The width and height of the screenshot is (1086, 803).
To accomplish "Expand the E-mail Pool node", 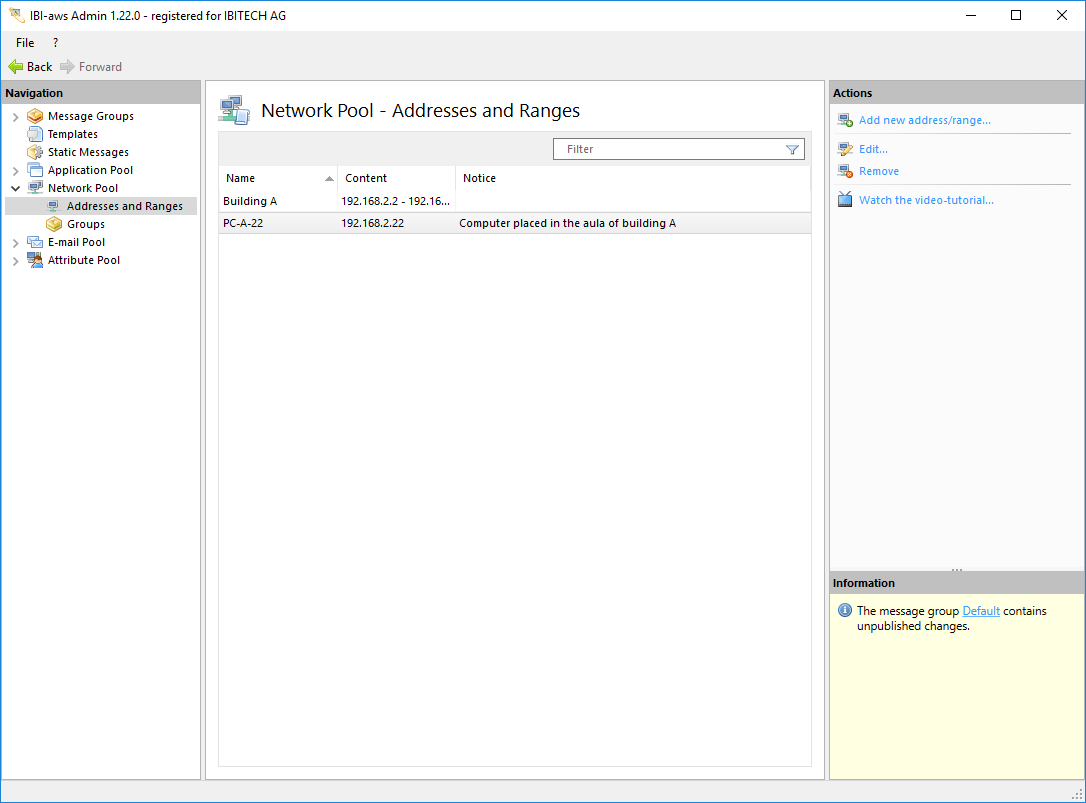I will [x=15, y=243].
